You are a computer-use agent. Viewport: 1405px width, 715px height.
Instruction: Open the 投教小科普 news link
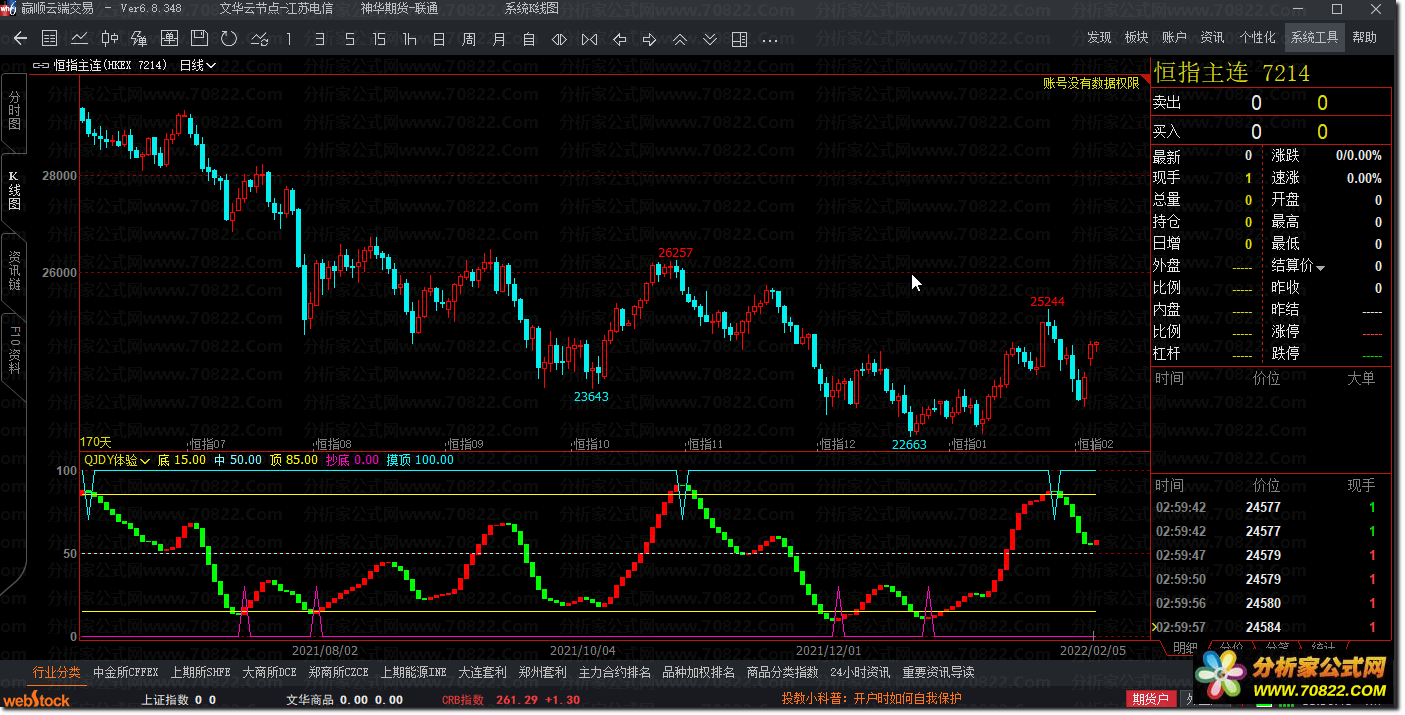(x=872, y=699)
